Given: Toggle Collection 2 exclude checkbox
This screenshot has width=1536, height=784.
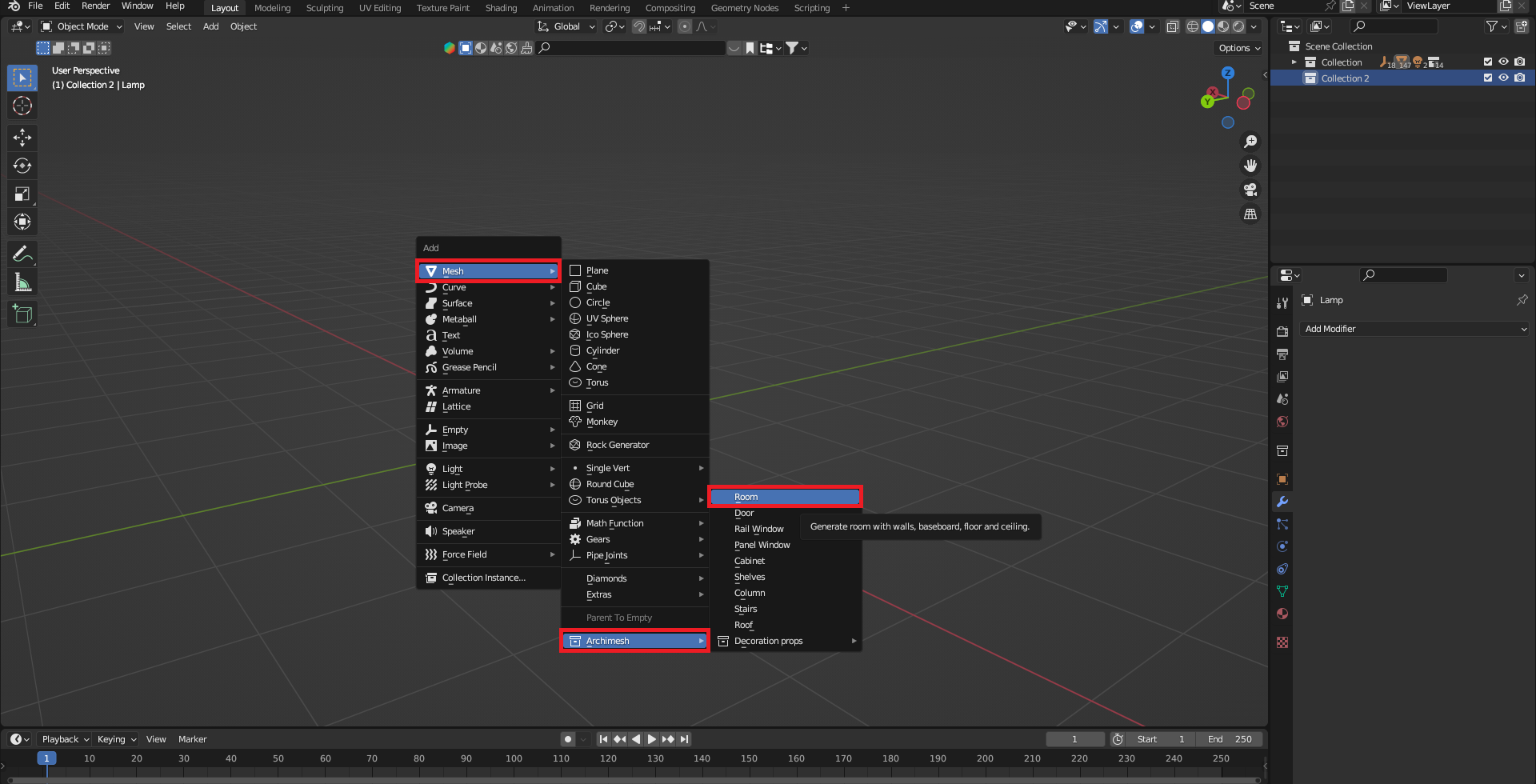Looking at the screenshot, I should tap(1488, 78).
